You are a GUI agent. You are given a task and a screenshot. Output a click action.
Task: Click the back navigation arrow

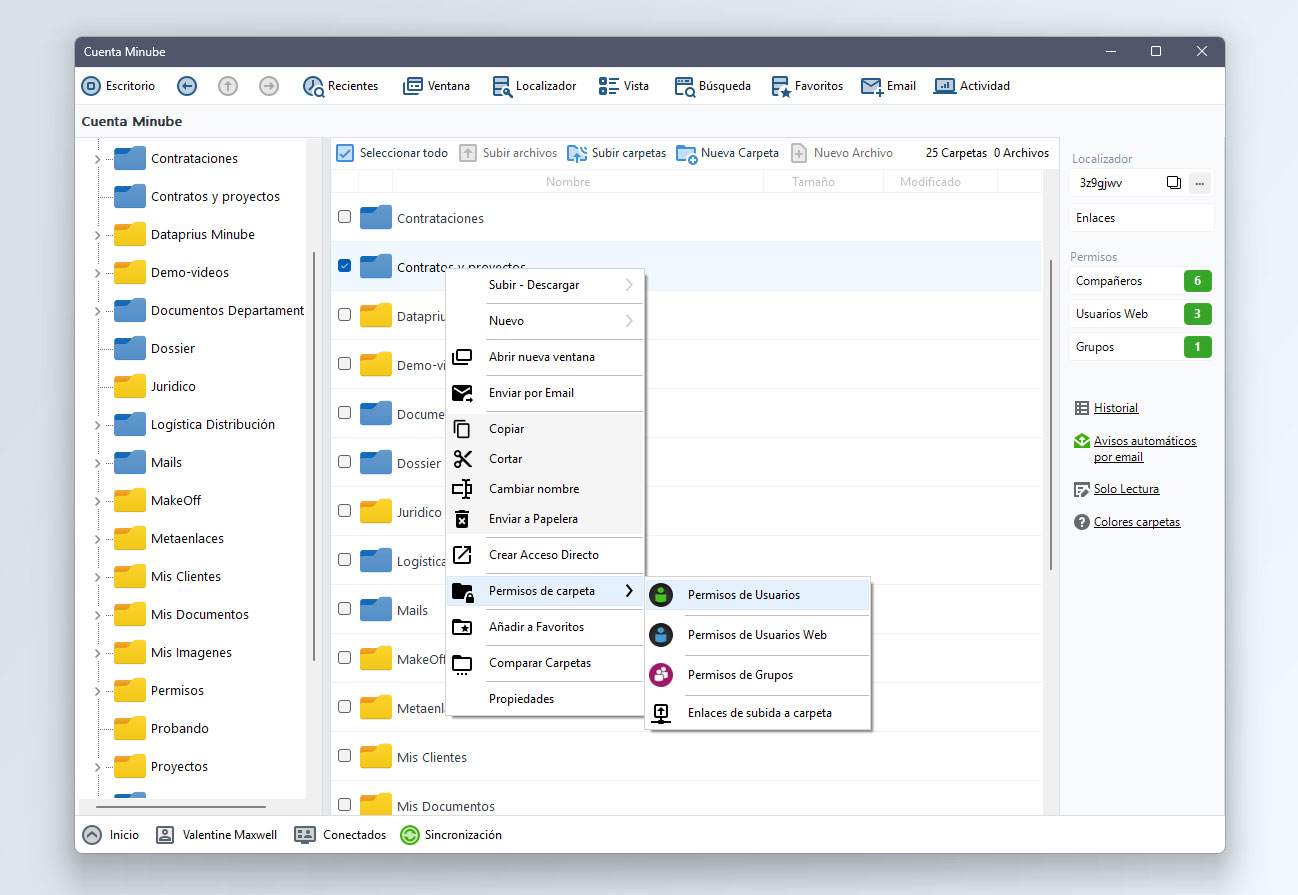point(187,86)
